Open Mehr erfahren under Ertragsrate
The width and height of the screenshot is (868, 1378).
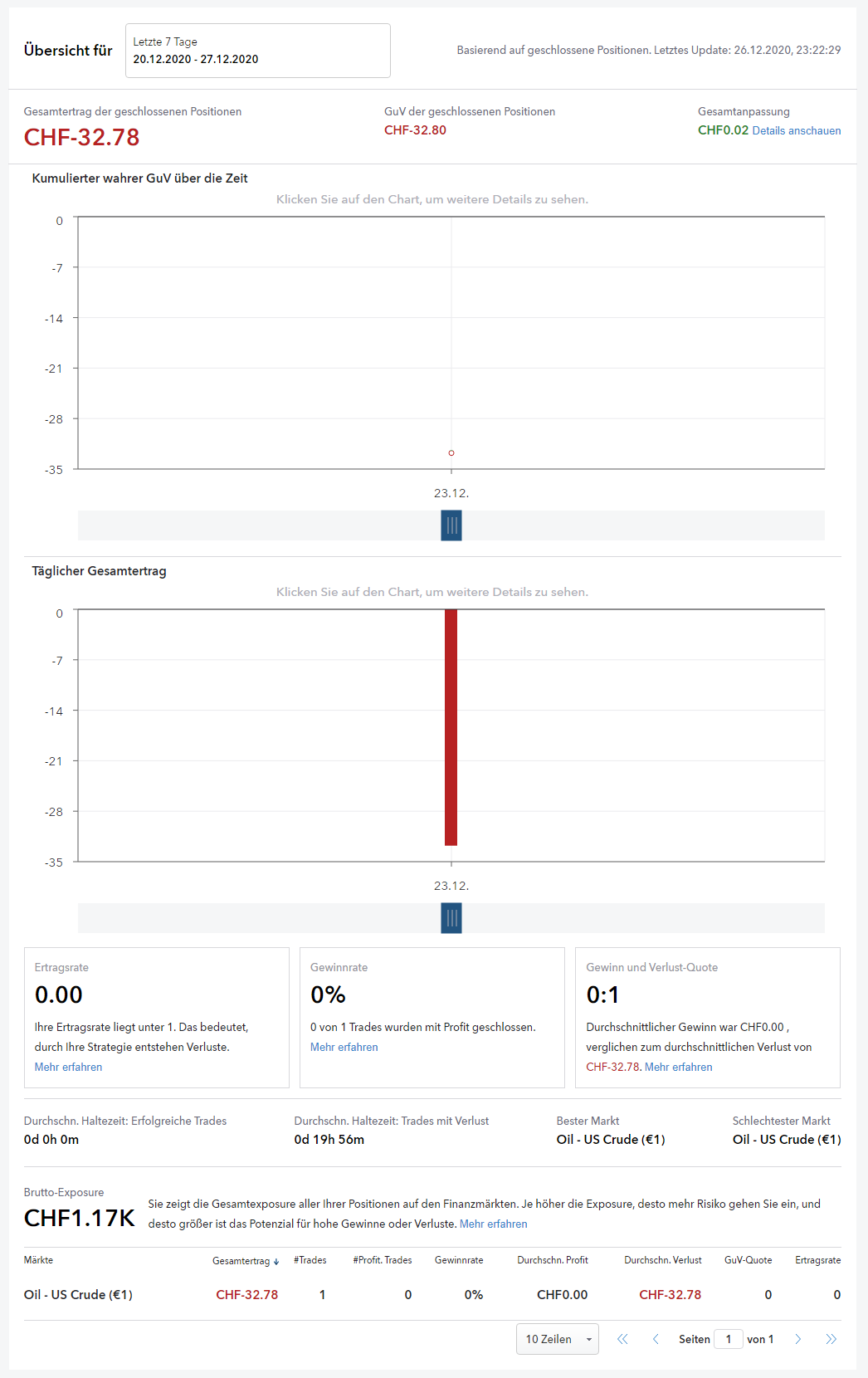tap(68, 1068)
